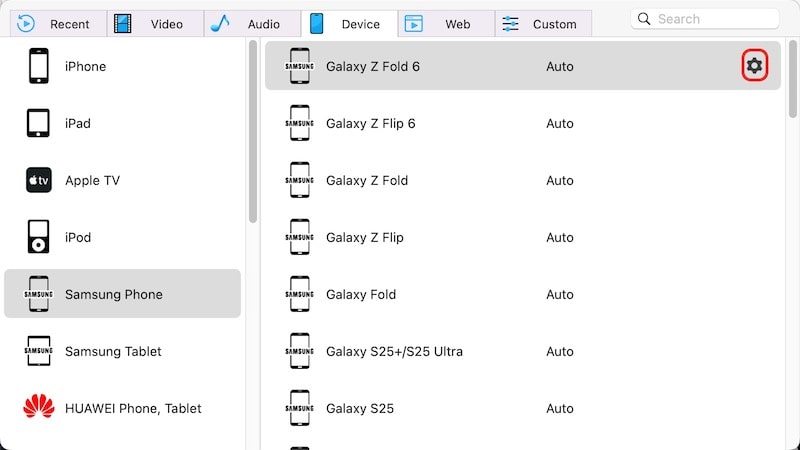Select the iPad icon in category list
The height and width of the screenshot is (450, 800).
(x=39, y=123)
